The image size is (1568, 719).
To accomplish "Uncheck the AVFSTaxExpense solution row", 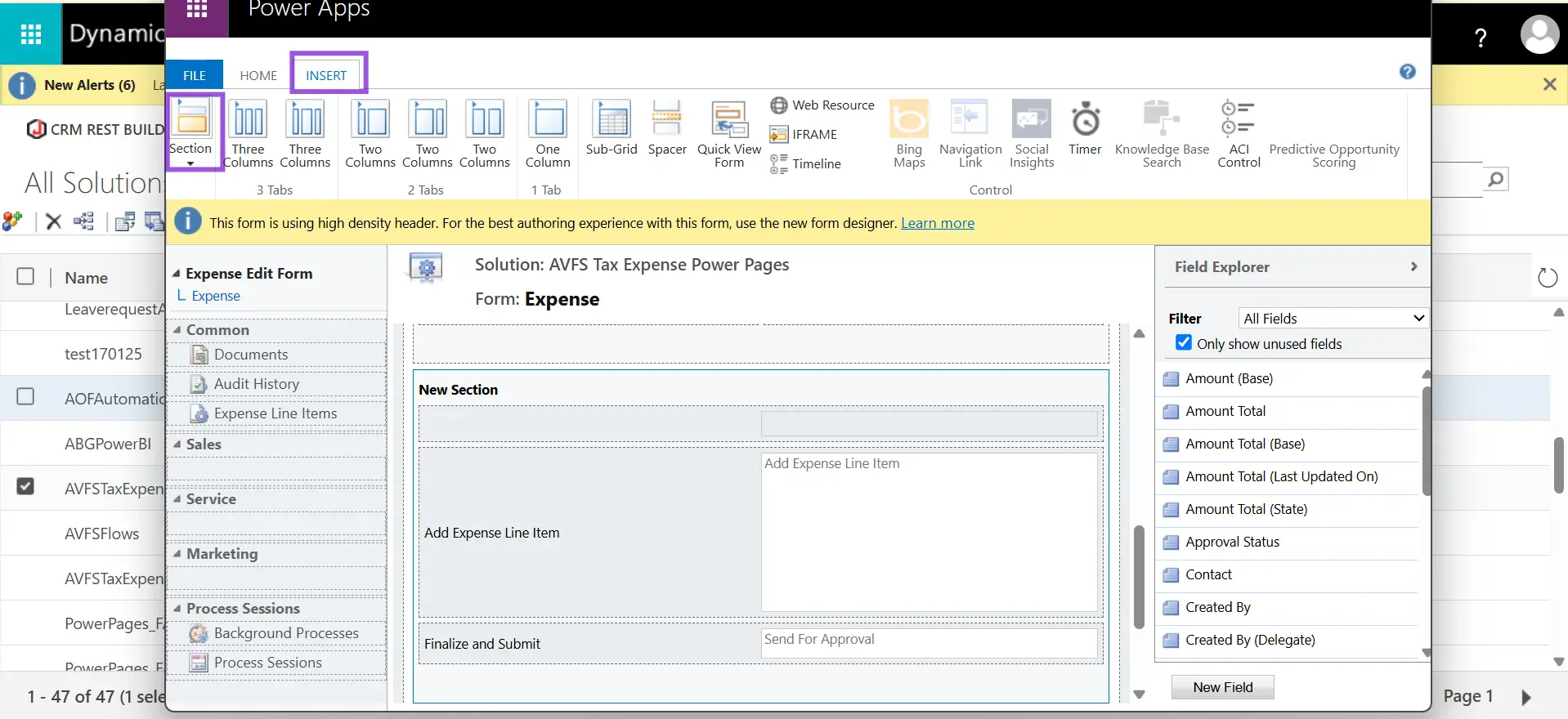I will pos(25,487).
